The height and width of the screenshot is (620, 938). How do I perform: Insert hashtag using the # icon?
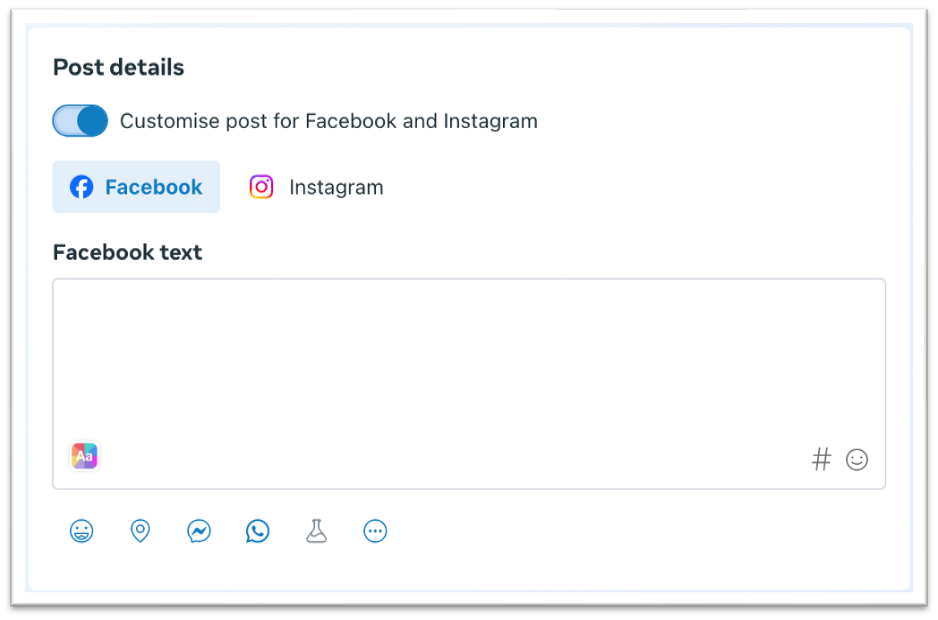pyautogui.click(x=821, y=459)
